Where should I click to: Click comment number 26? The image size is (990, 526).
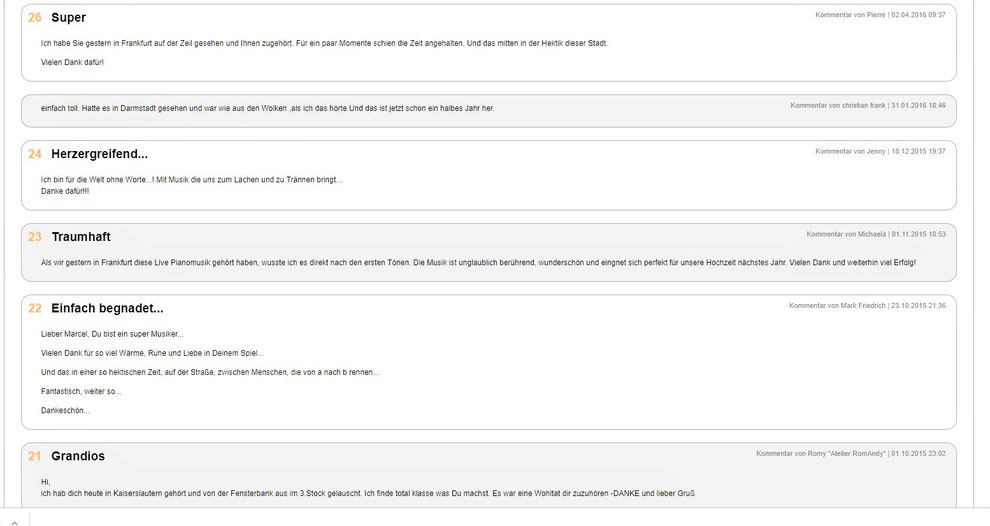coord(35,18)
